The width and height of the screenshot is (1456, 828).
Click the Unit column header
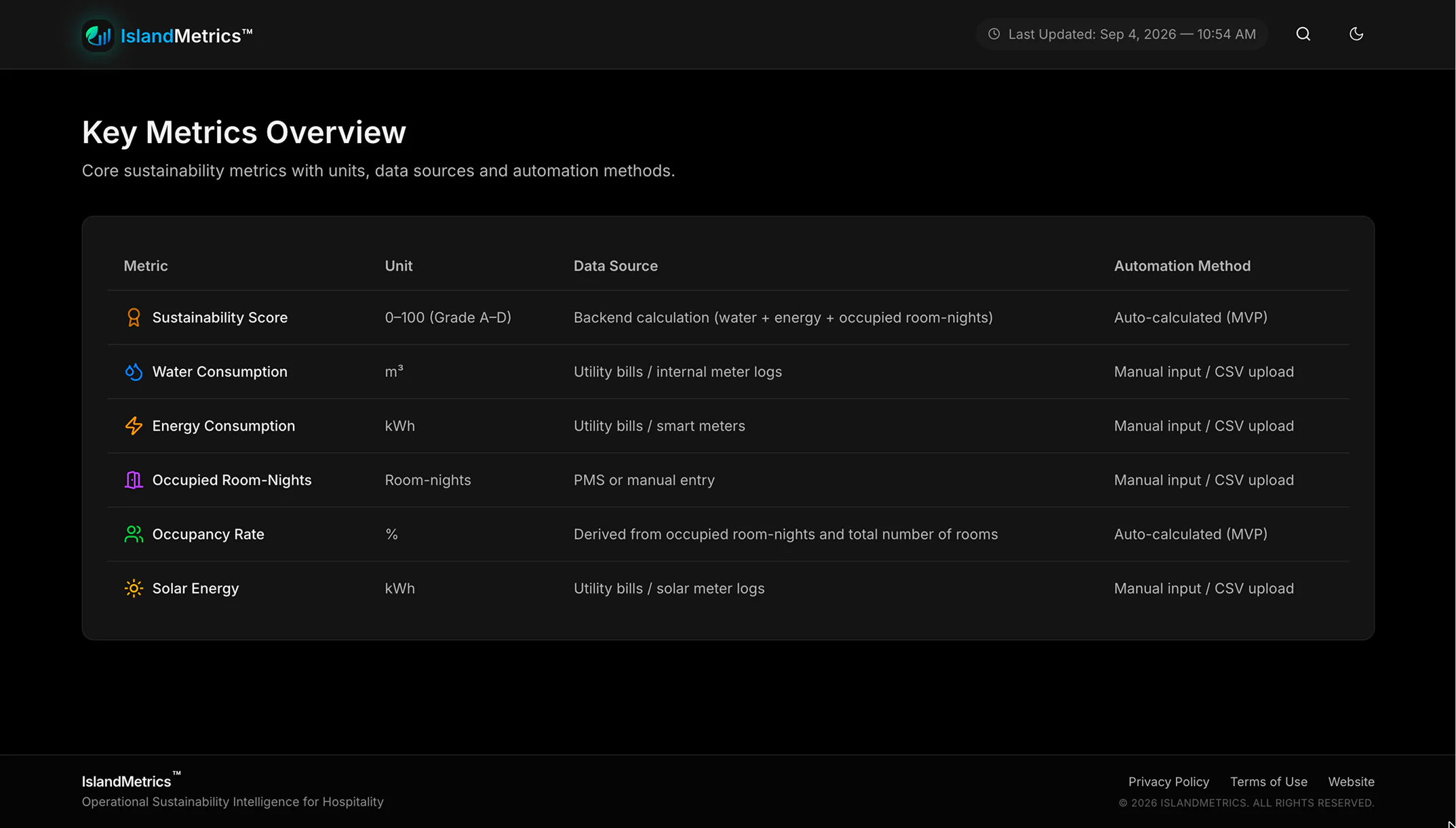click(x=399, y=266)
